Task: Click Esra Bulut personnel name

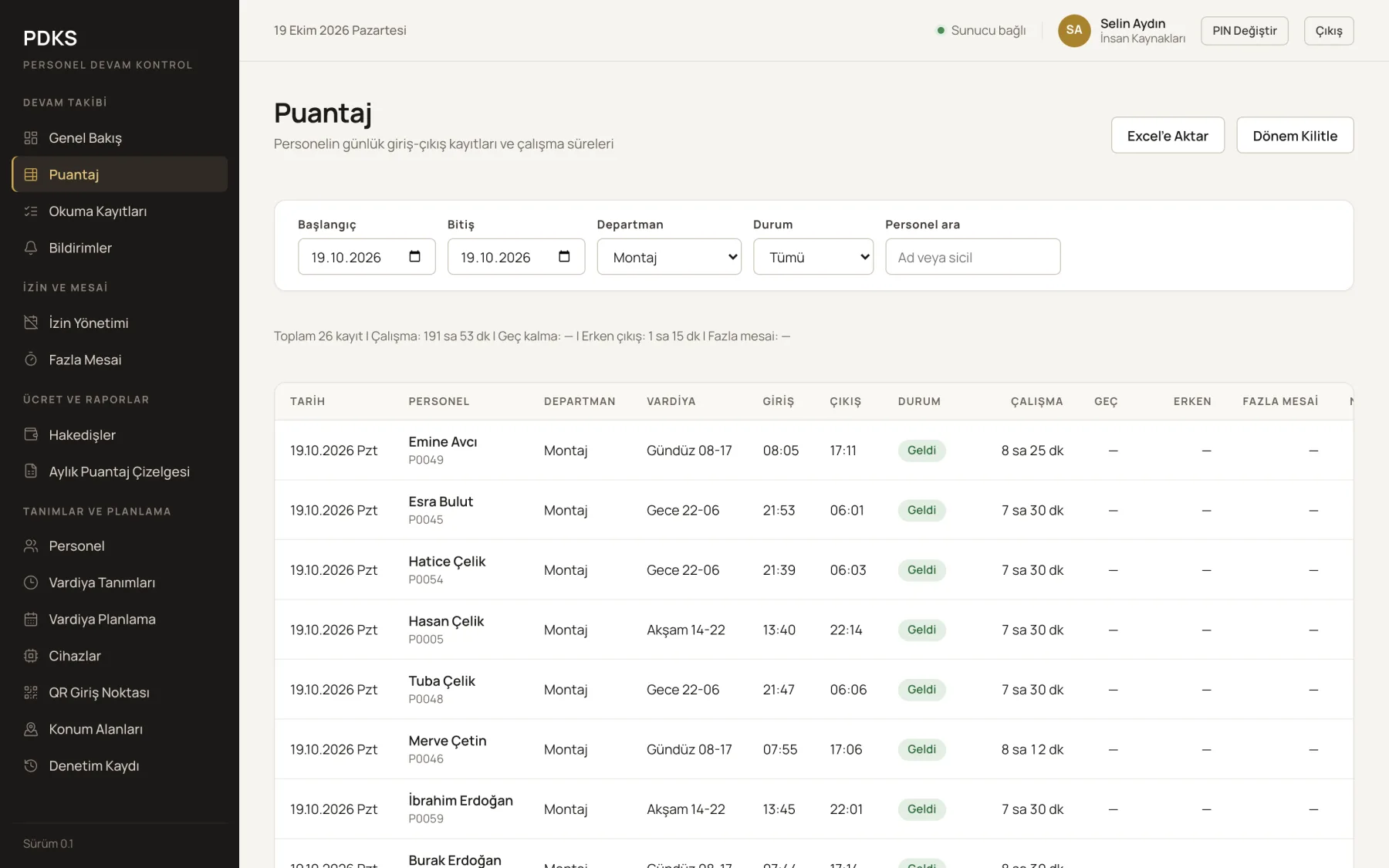Action: click(441, 502)
